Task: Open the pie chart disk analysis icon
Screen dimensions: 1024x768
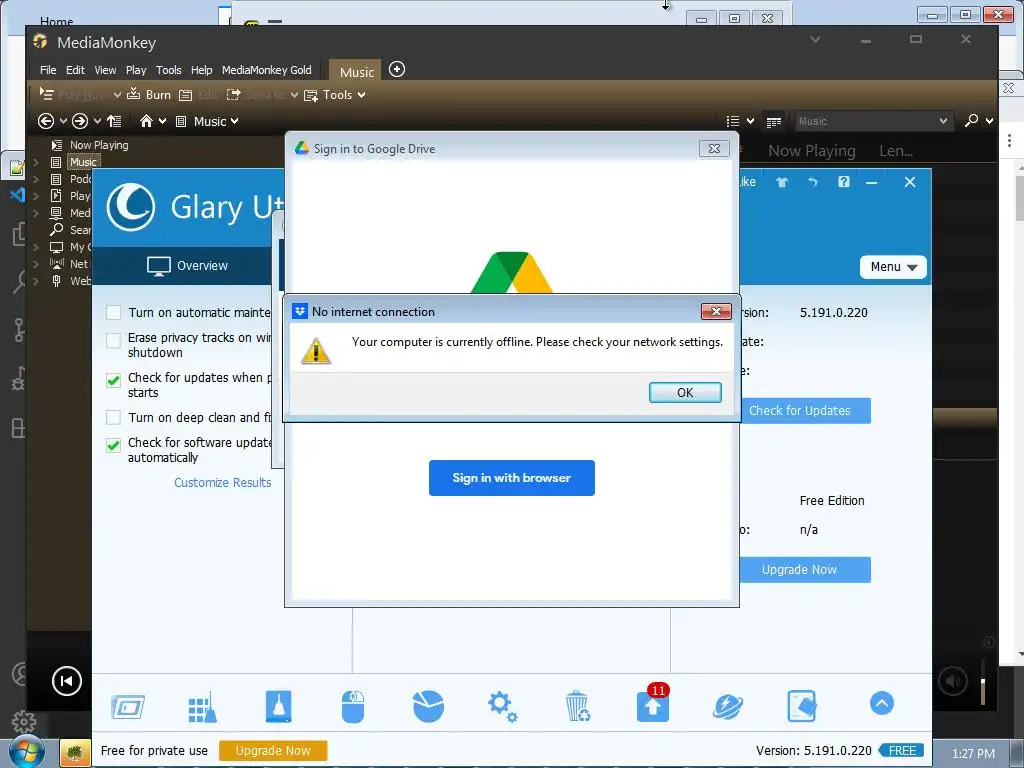Action: 428,707
